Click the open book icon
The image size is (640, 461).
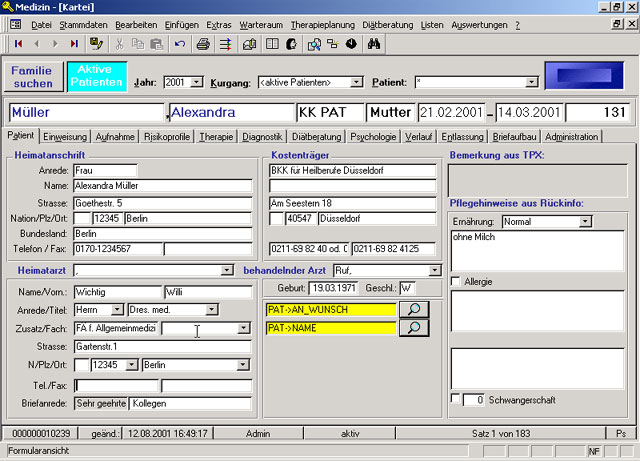pyautogui.click(x=272, y=44)
